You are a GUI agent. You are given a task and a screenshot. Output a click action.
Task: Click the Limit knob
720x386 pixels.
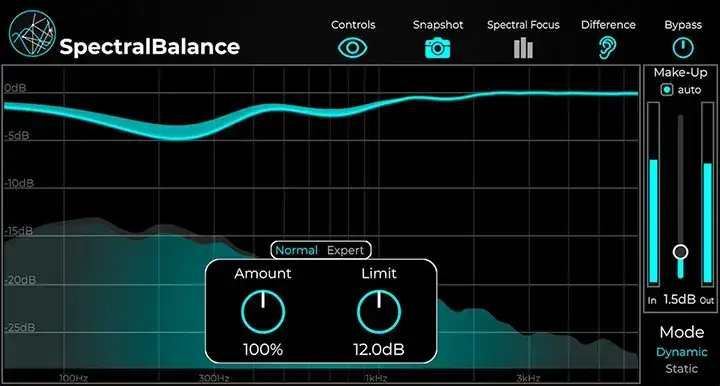379,312
